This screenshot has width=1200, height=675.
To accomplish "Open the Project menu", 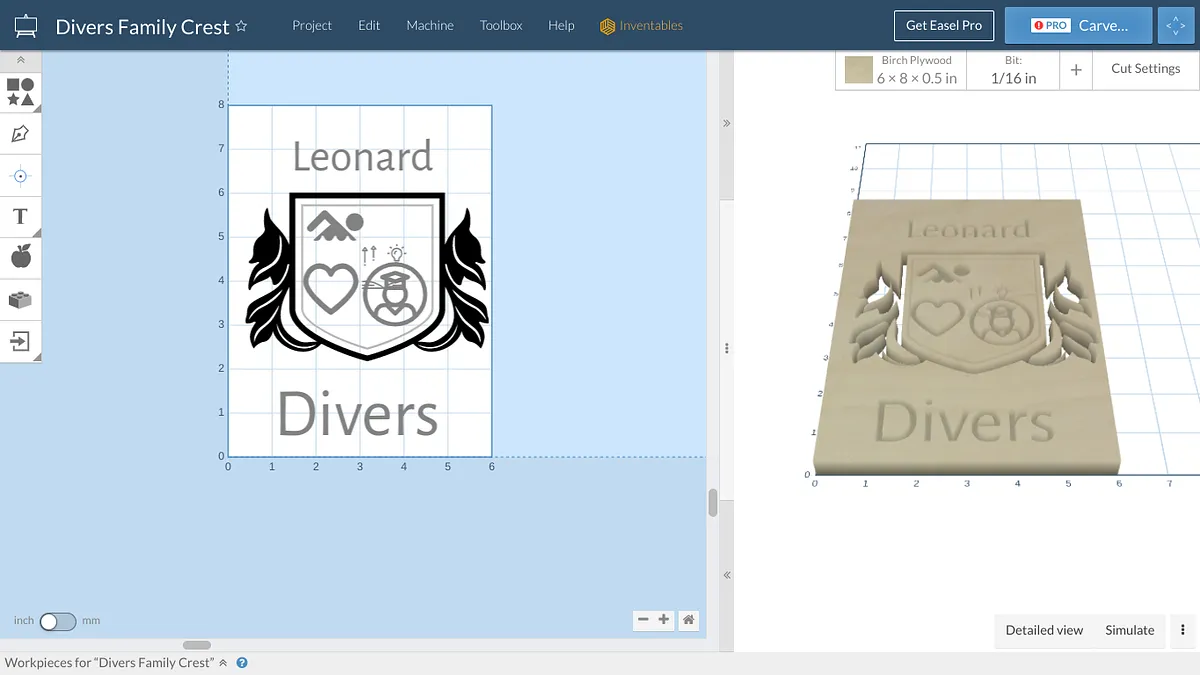I will (x=312, y=26).
